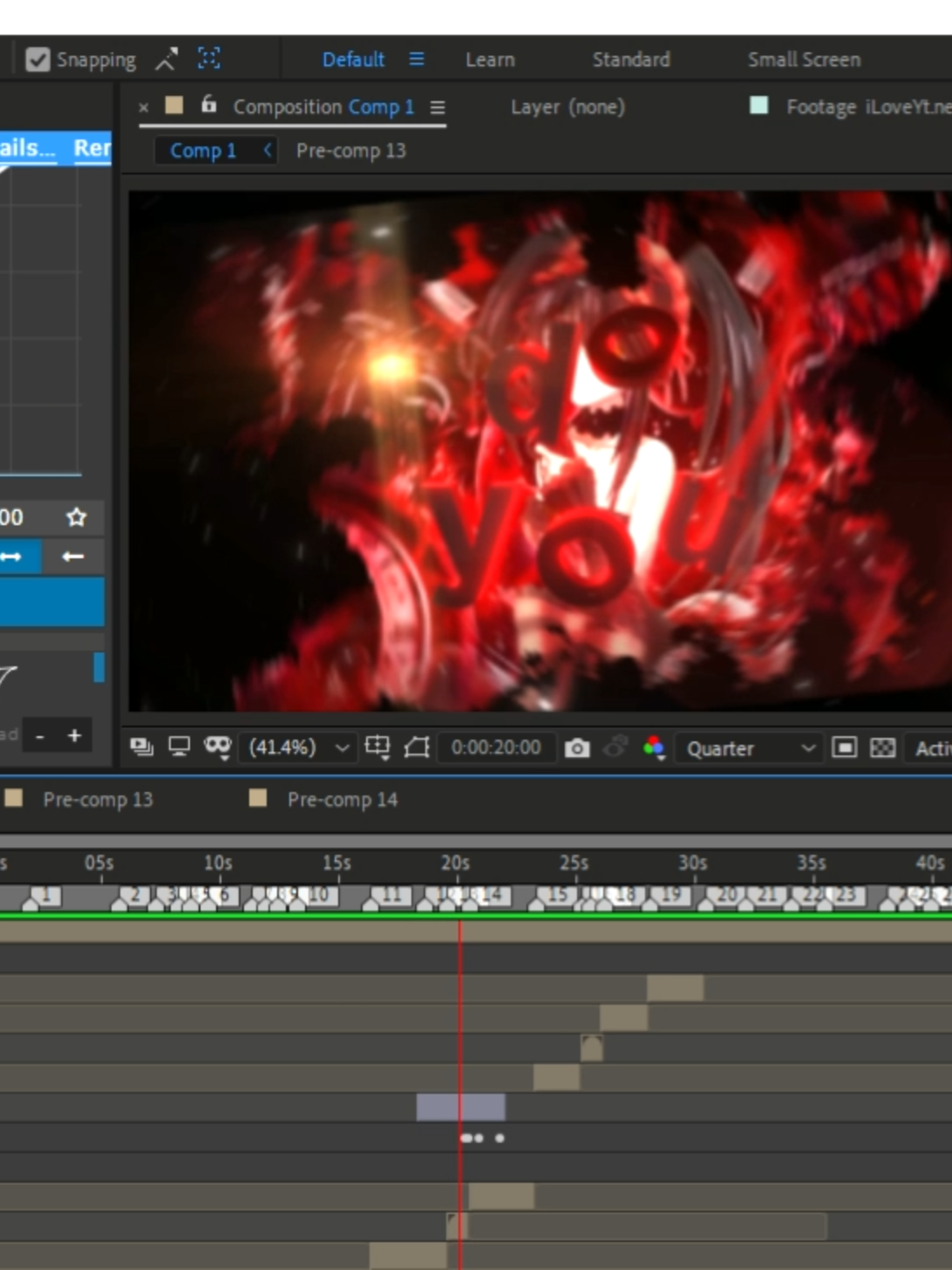Take a snapshot with the camera icon

tap(577, 748)
